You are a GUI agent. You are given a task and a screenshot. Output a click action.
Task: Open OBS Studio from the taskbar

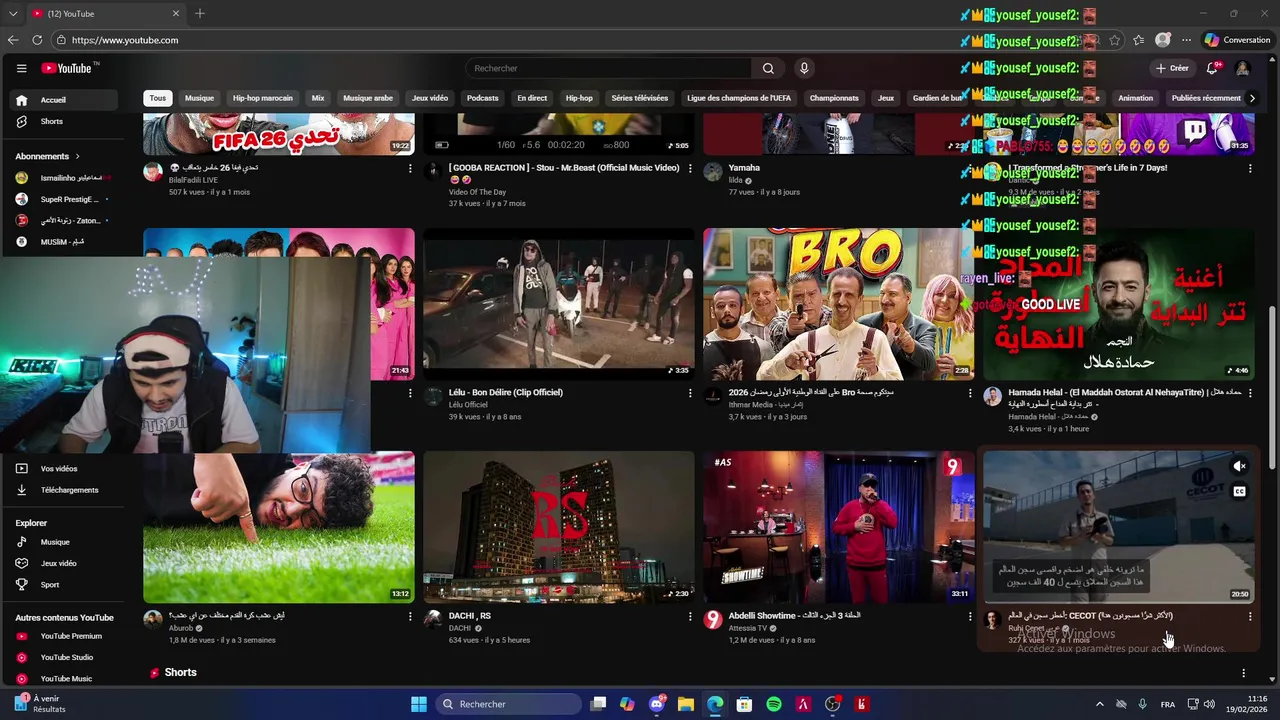832,704
